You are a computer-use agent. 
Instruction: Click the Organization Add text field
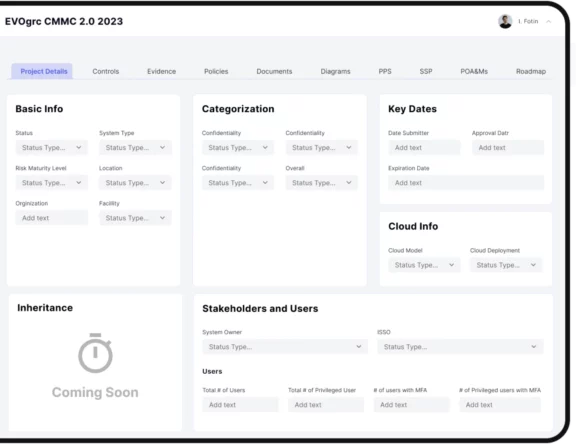pos(51,218)
